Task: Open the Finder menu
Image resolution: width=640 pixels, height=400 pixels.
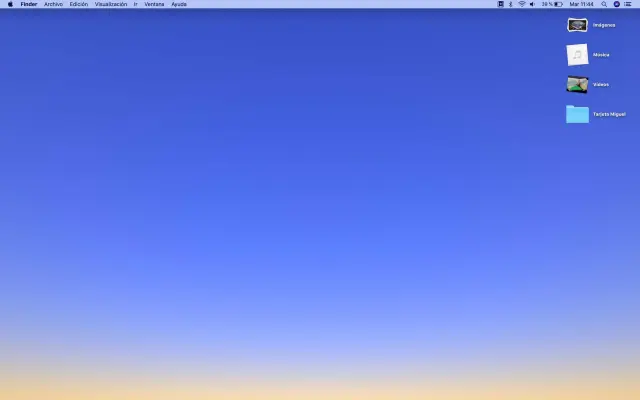Action: click(29, 4)
